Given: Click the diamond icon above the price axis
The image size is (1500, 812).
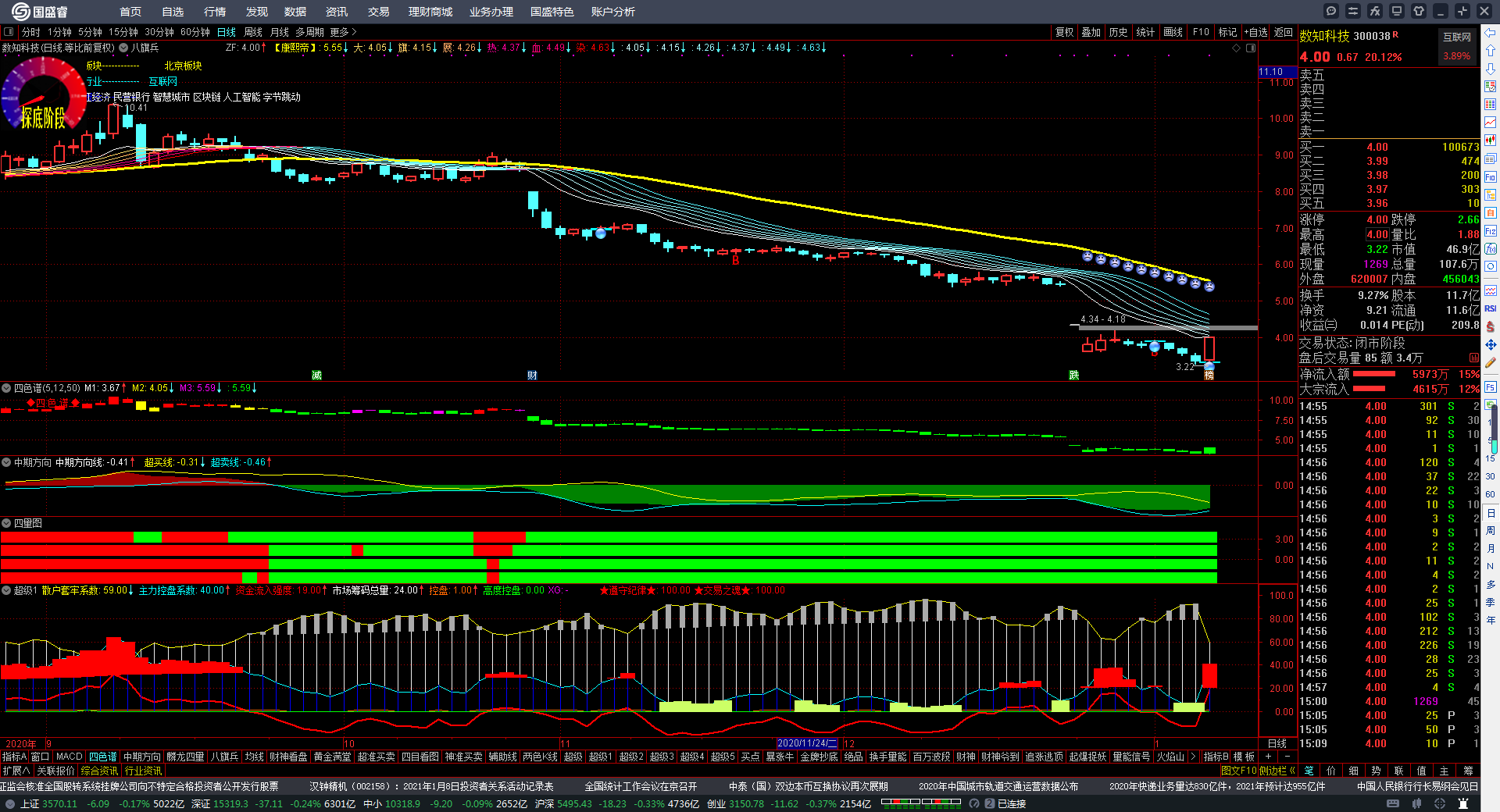Looking at the screenshot, I should (x=1236, y=48).
